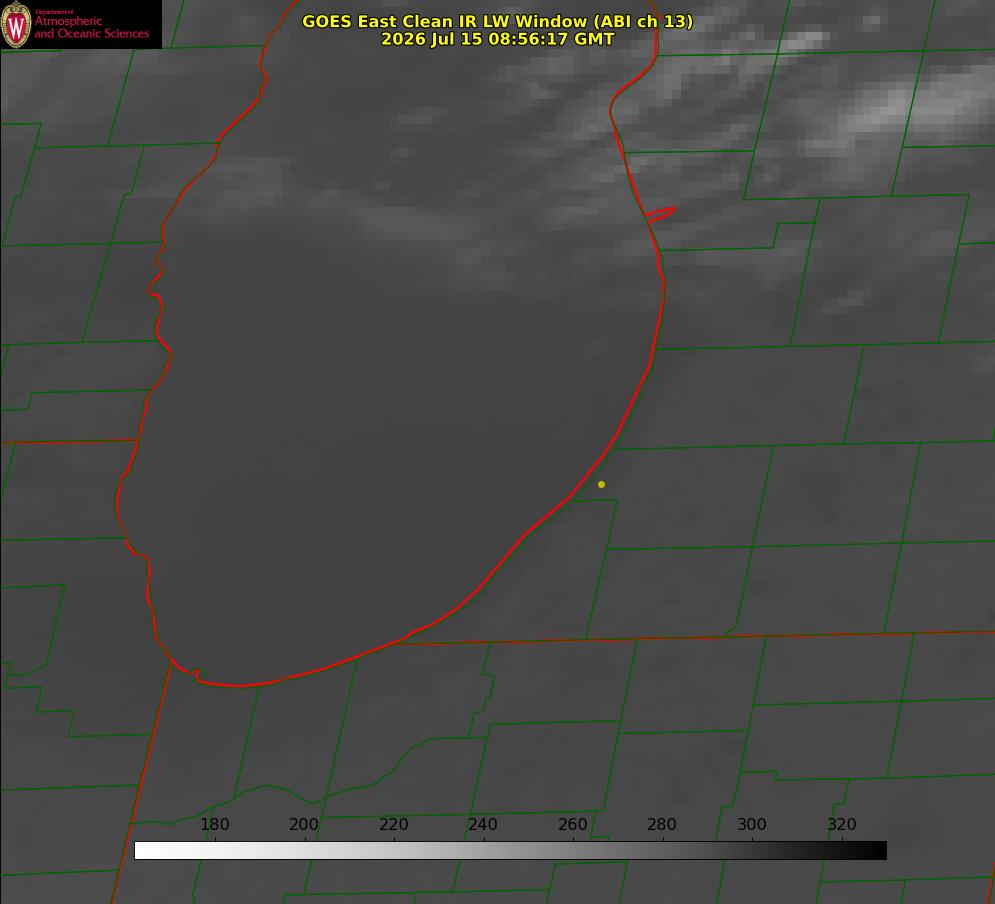Click the GOES East Clean IR title text
995x904 pixels.
point(497,21)
